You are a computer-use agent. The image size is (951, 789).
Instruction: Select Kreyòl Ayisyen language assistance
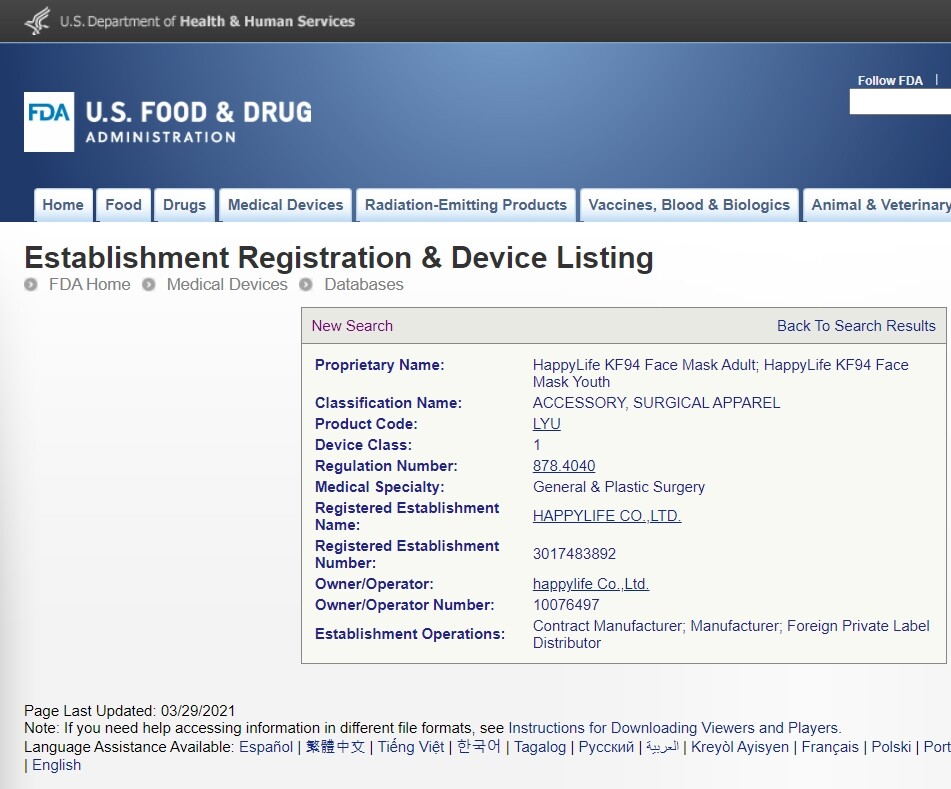click(740, 747)
